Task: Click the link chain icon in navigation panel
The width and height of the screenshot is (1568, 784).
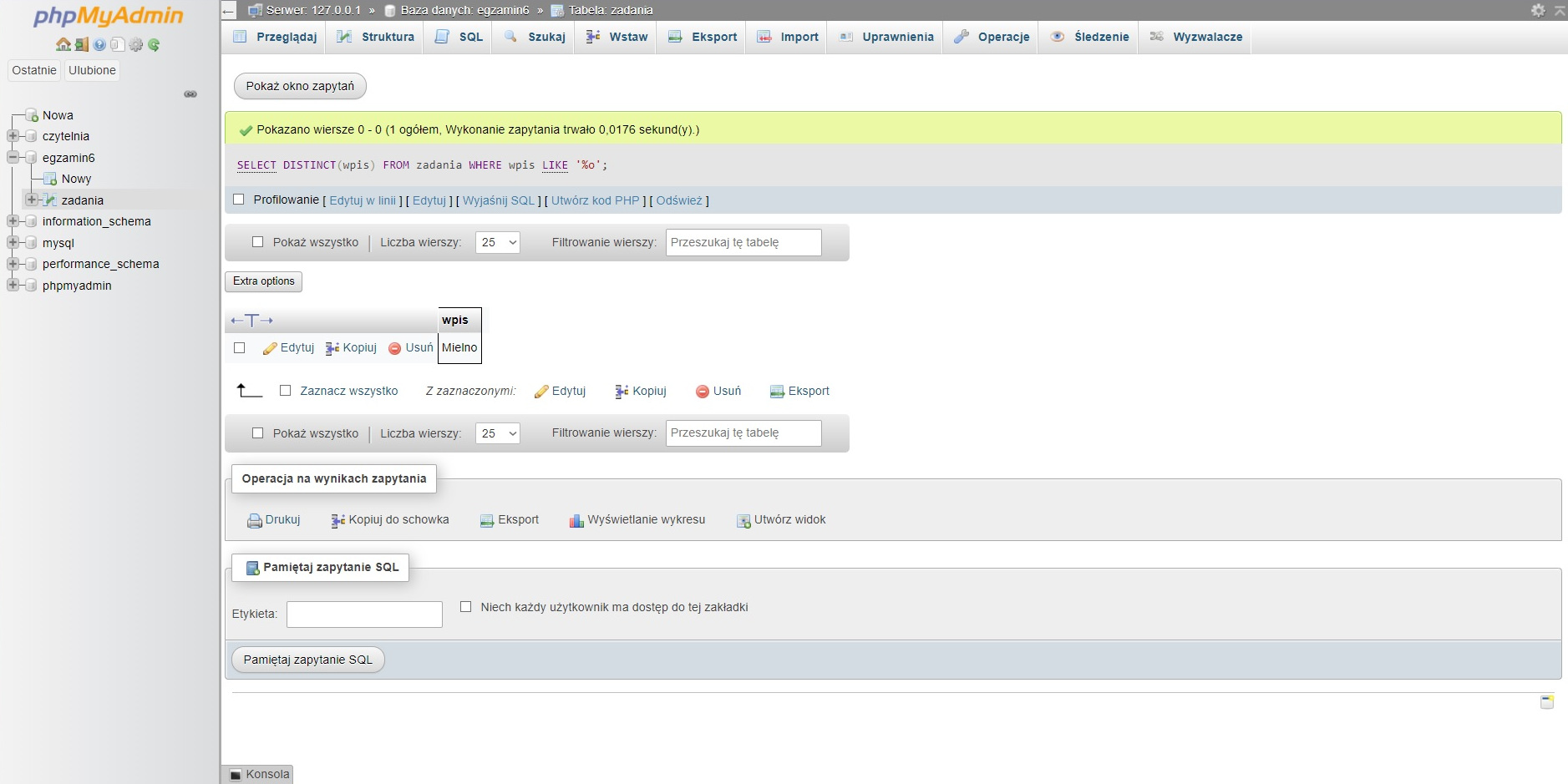Action: coord(190,94)
